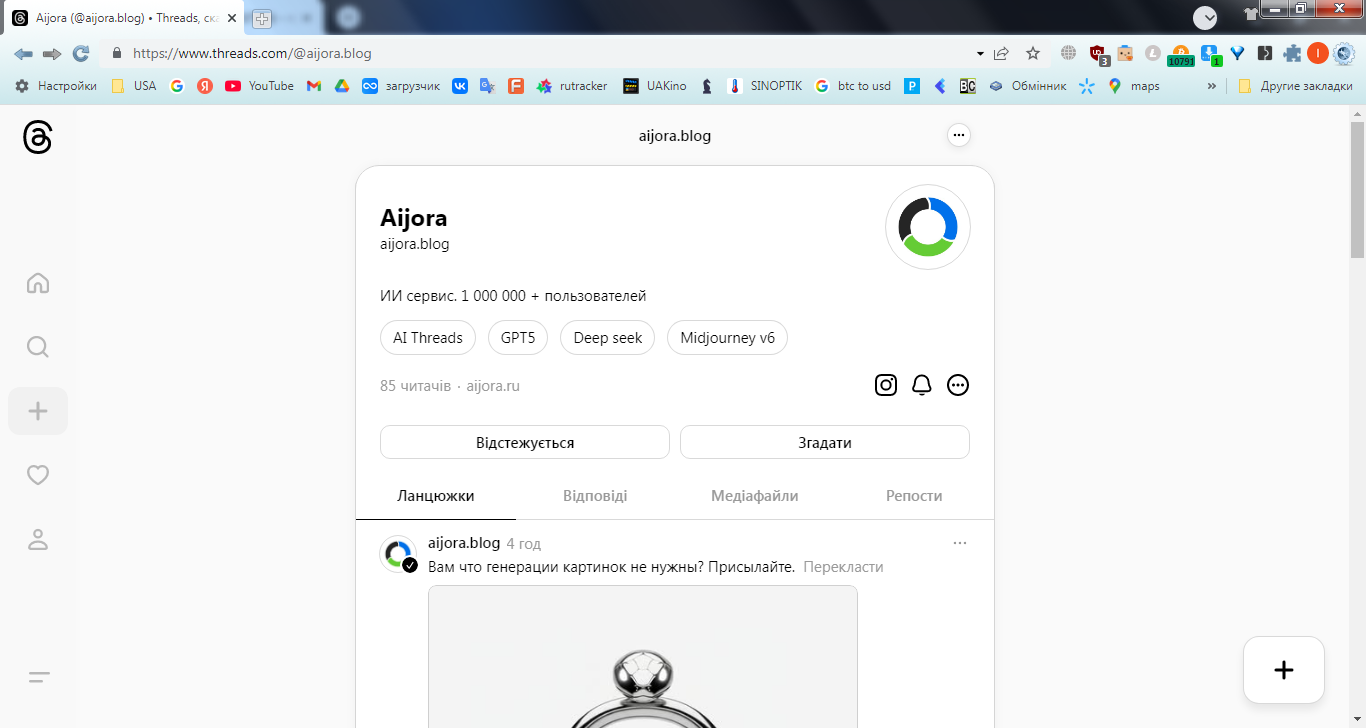Open the UAKino bookmark
The image size is (1366, 728).
[655, 86]
